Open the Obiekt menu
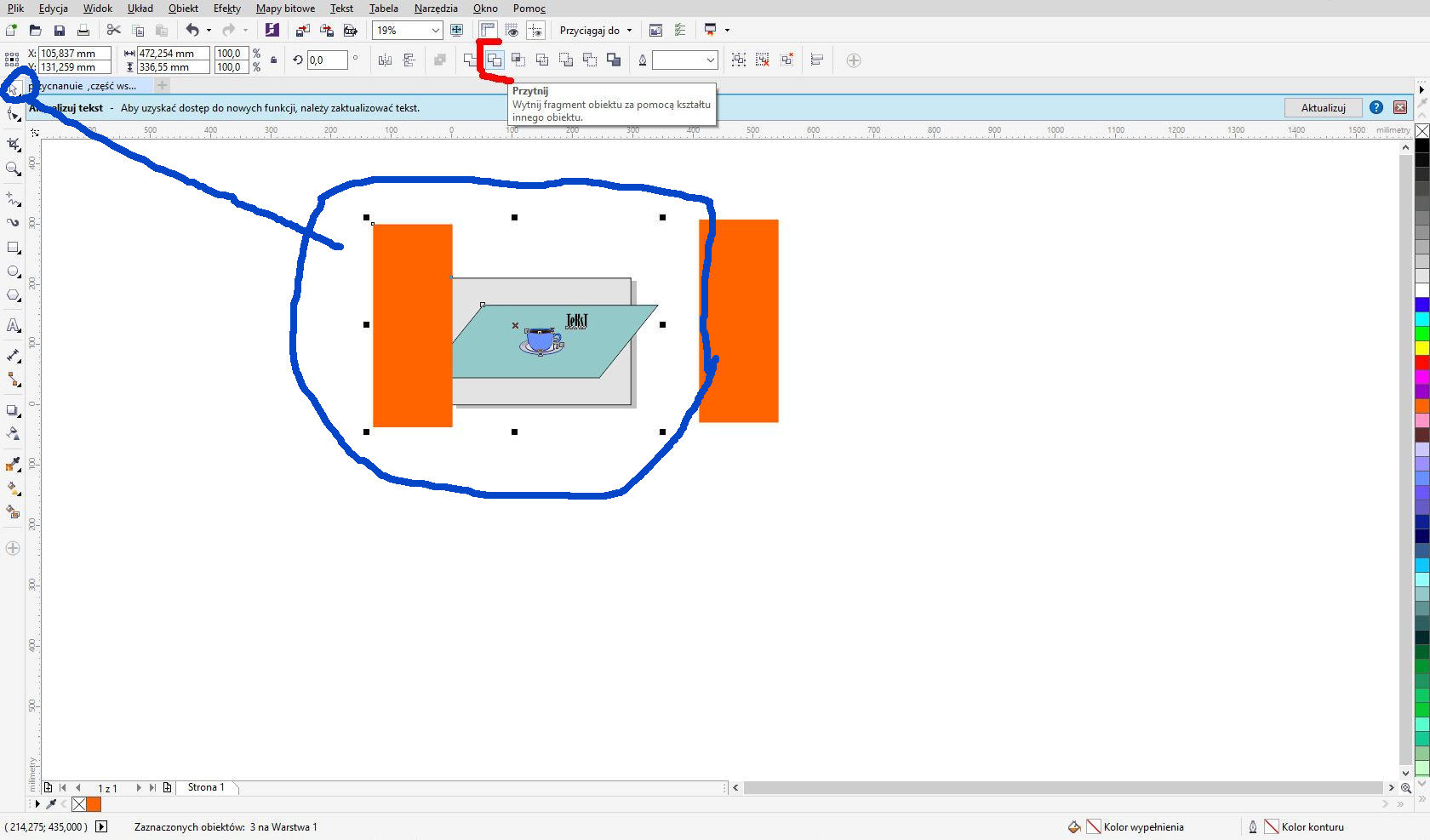The image size is (1430, 840). coord(183,9)
